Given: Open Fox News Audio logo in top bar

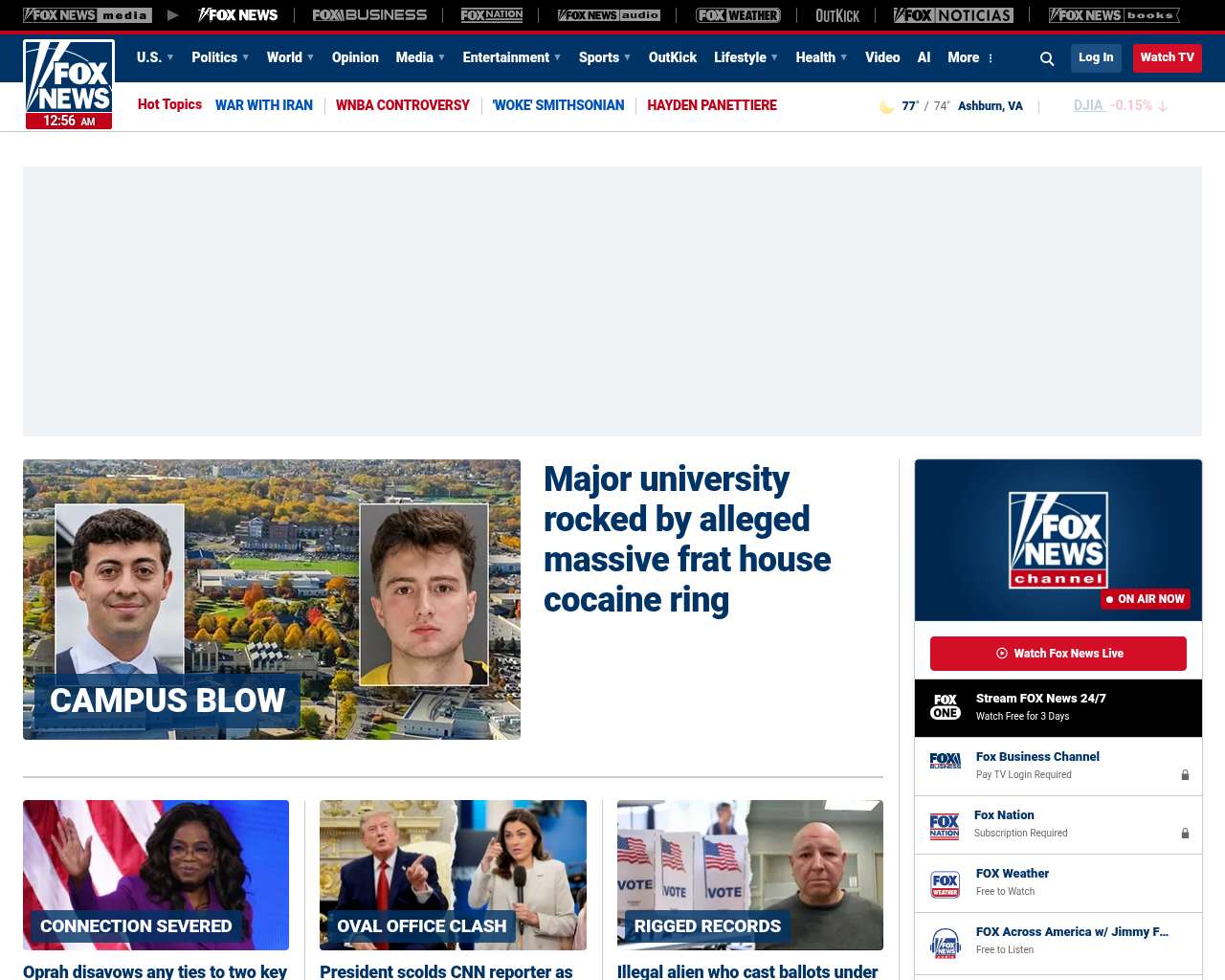Looking at the screenshot, I should coord(609,15).
